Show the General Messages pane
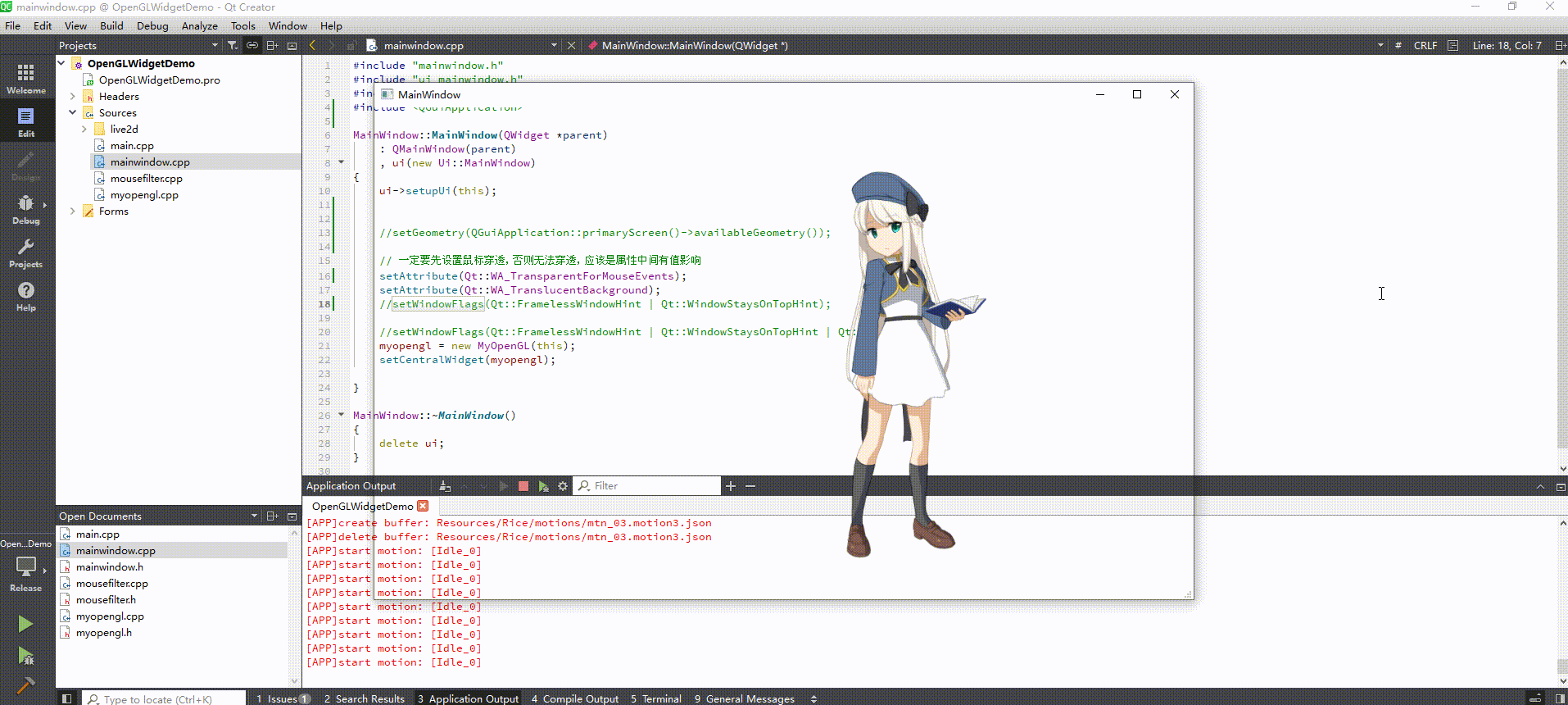Screen dimensions: 1568x705 point(745,698)
